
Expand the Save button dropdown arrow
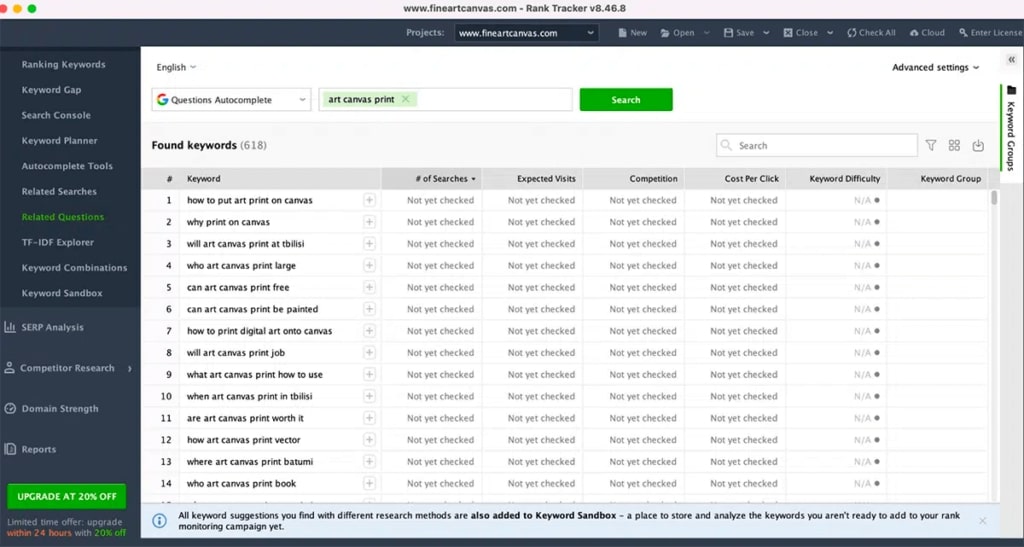pyautogui.click(x=766, y=33)
